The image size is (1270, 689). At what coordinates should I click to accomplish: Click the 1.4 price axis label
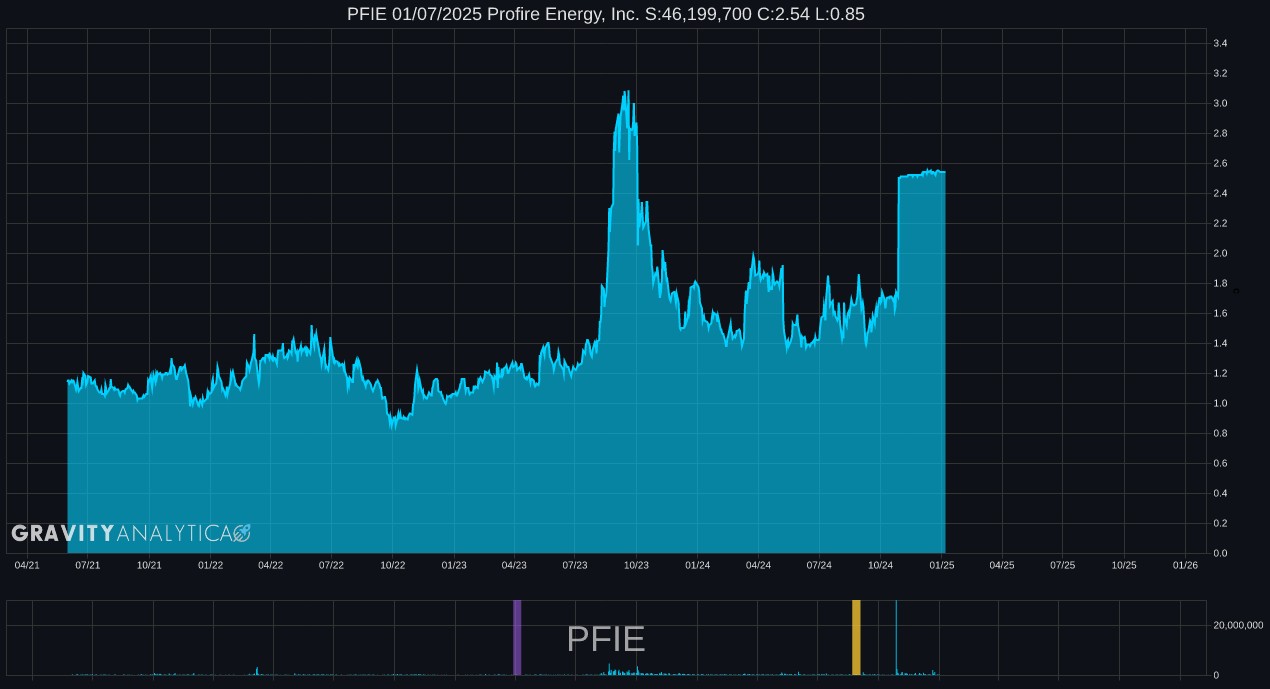click(x=1220, y=343)
